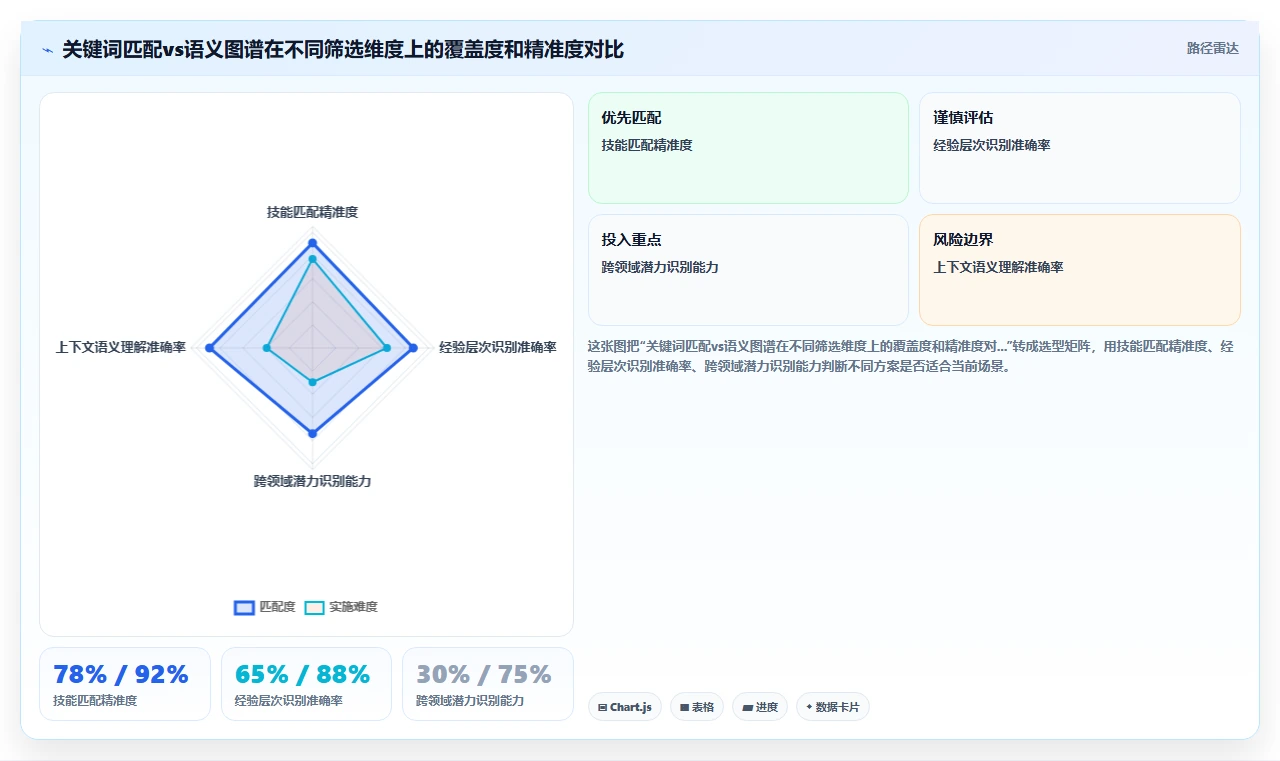Click the 实施难度 legend color box

314,607
